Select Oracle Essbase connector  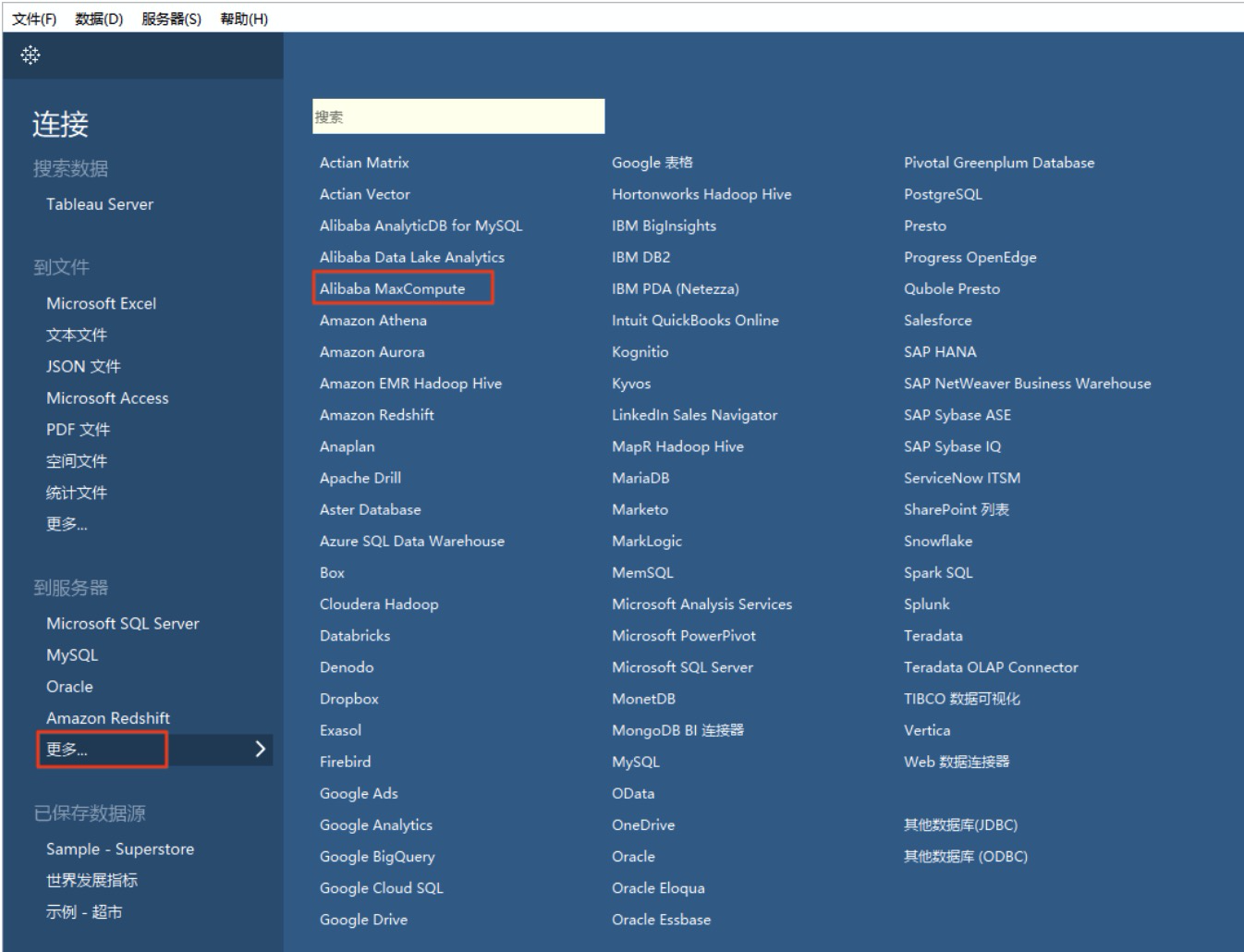tap(661, 919)
